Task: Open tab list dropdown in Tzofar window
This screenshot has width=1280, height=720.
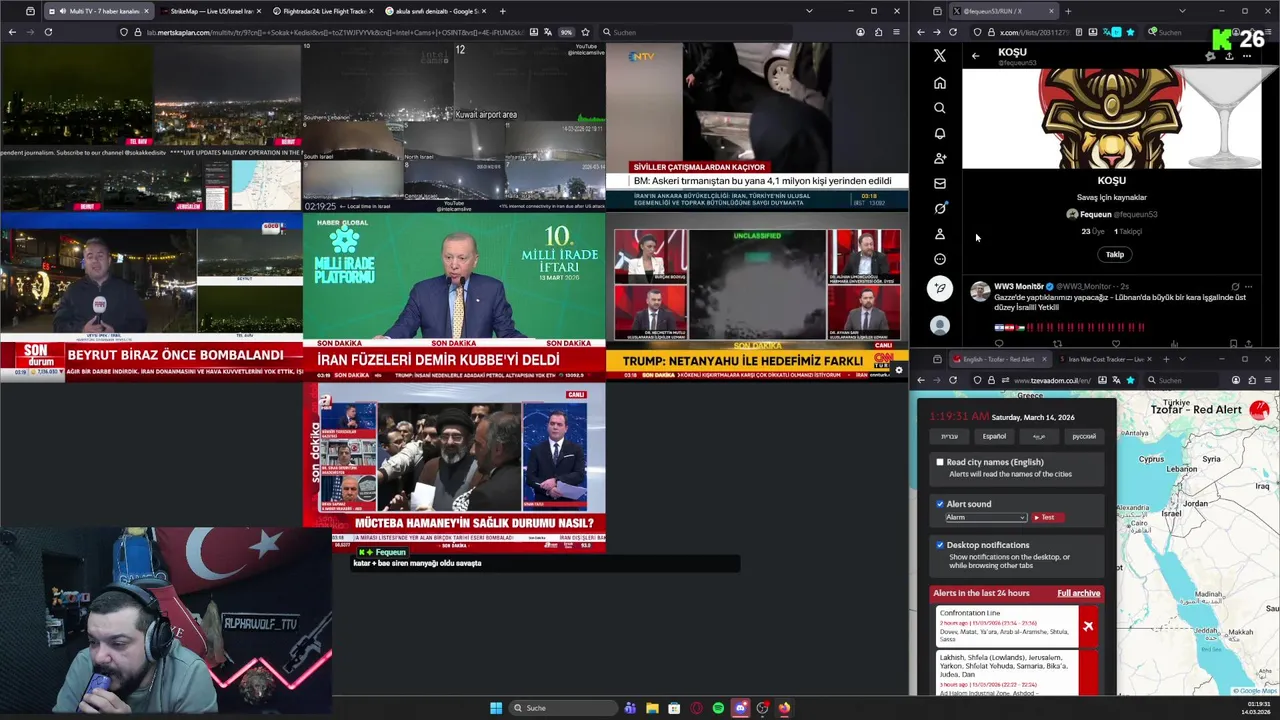Action: click(1182, 359)
